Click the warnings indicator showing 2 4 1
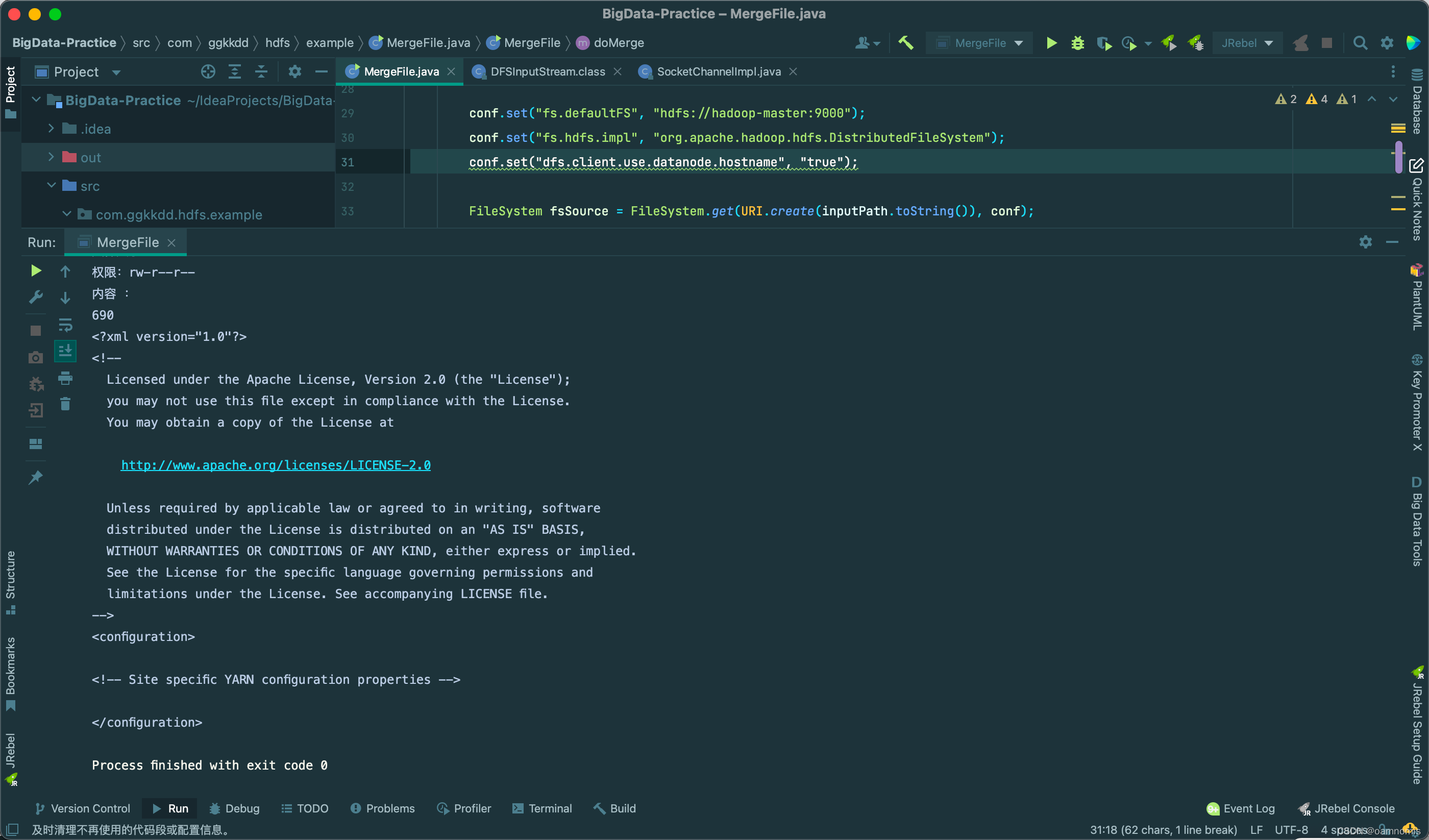Viewport: 1429px width, 840px height. (x=1316, y=99)
